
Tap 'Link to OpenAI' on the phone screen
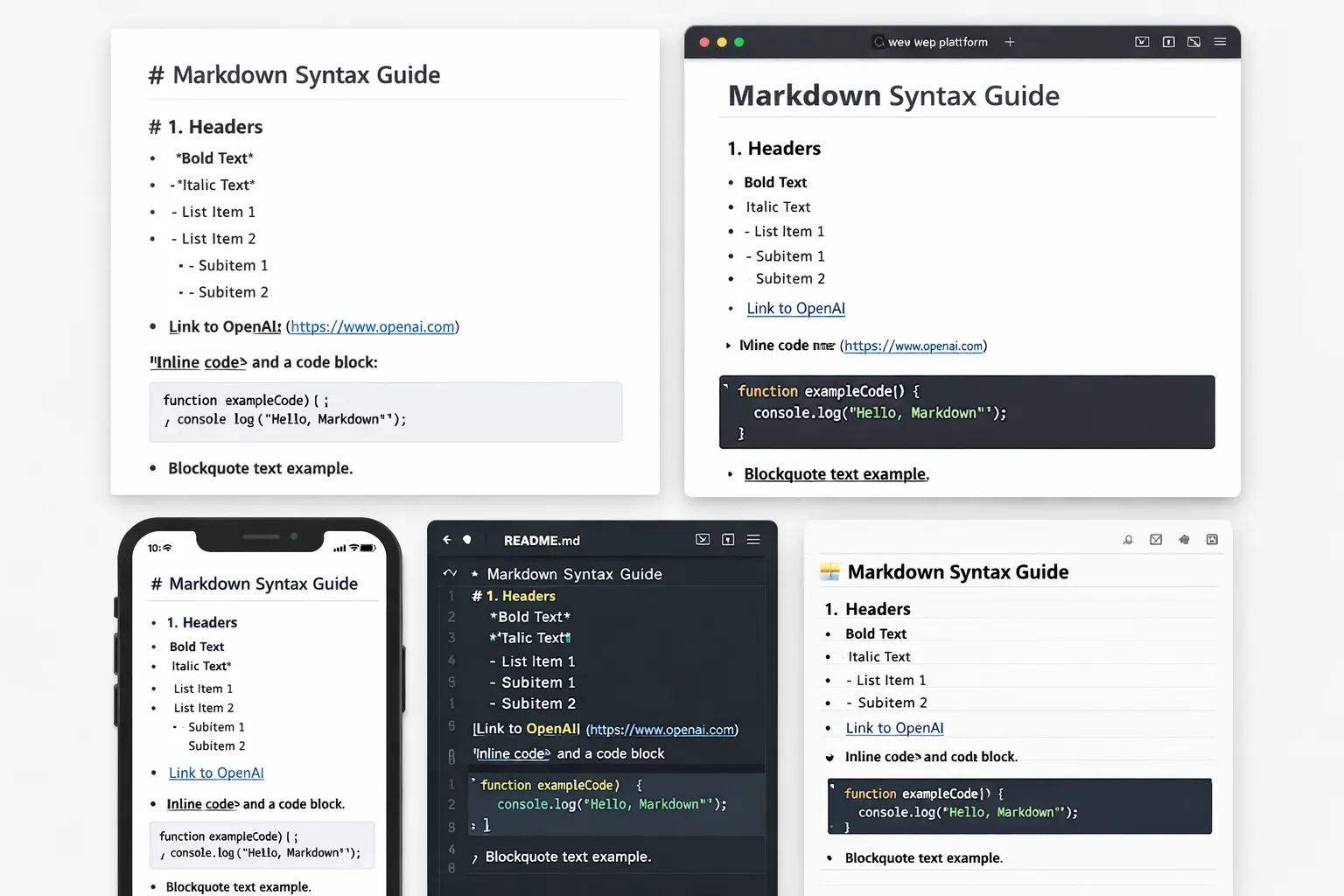point(216,773)
